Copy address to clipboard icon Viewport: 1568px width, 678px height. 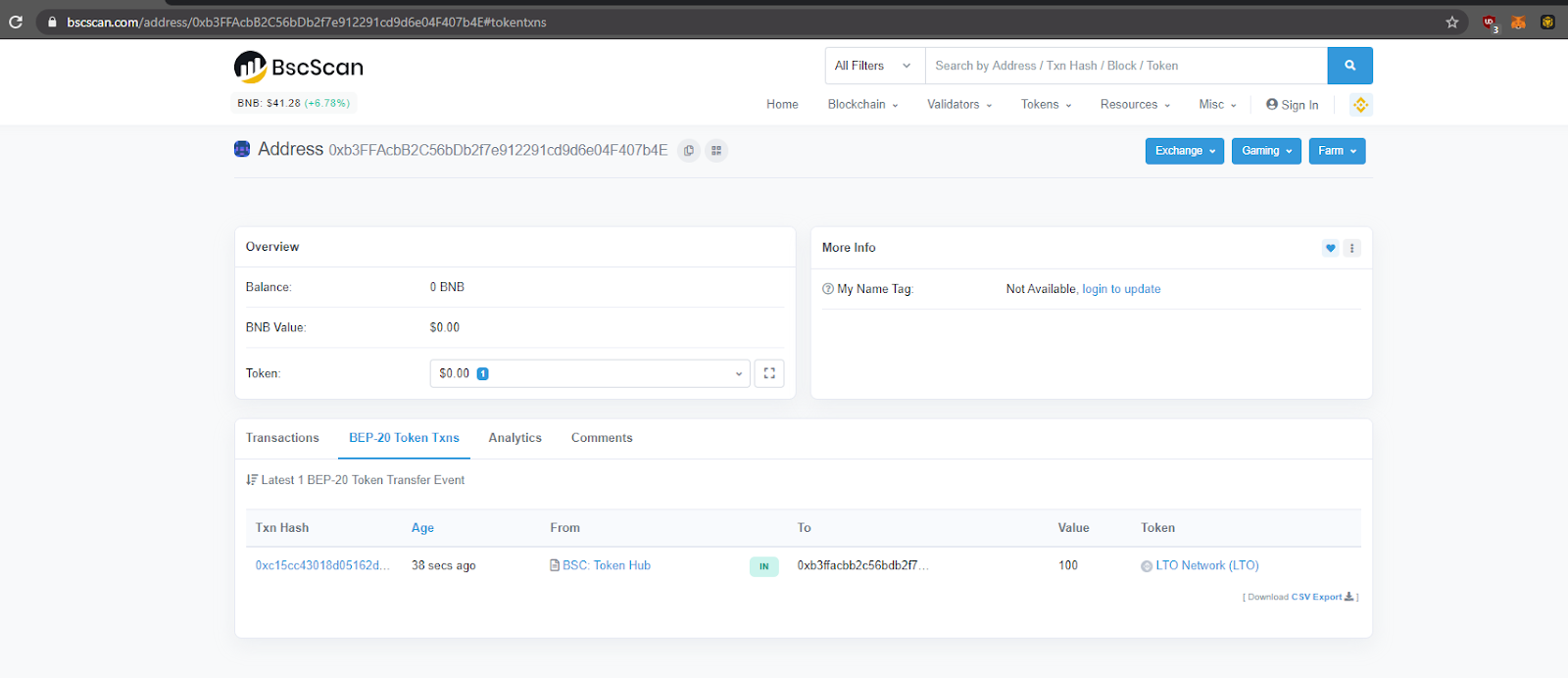[689, 151]
